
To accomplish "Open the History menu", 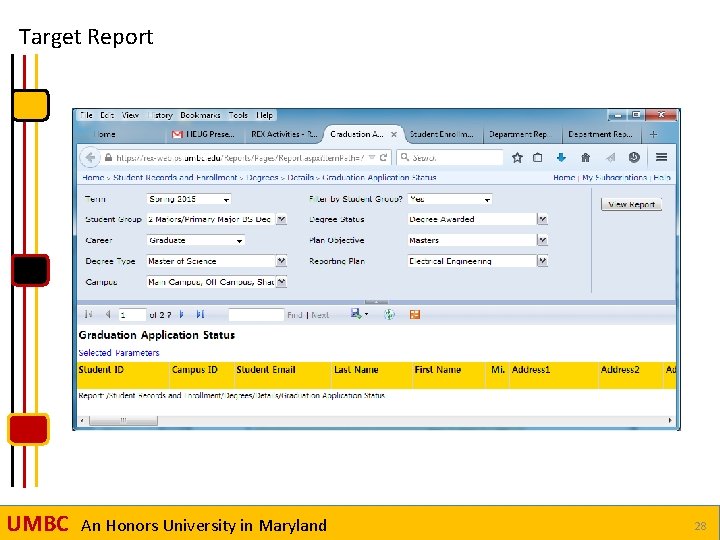I will coord(160,115).
